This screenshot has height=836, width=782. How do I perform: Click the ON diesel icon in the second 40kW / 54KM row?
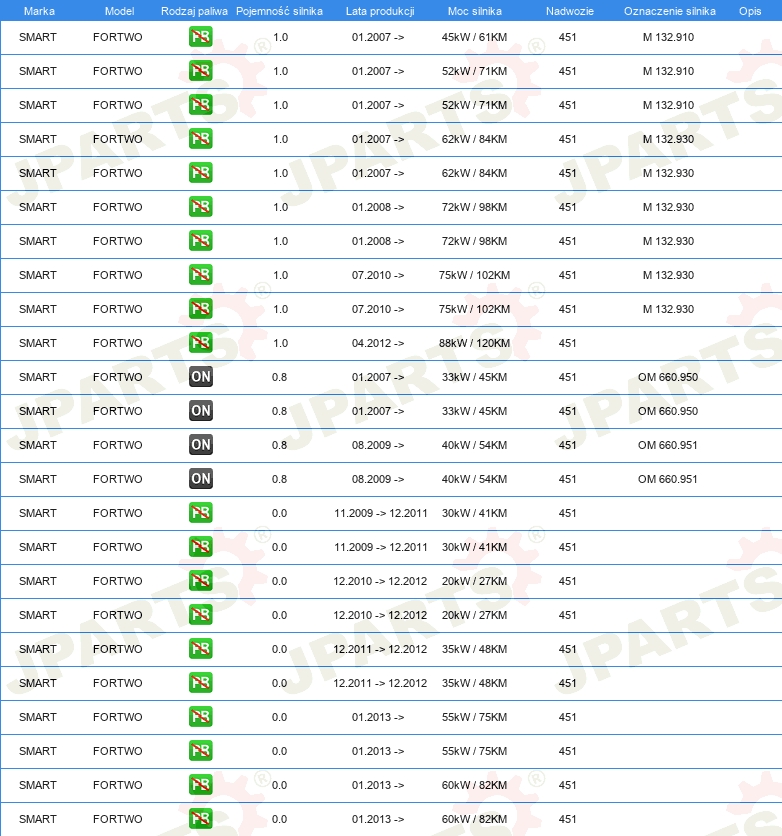pos(200,479)
